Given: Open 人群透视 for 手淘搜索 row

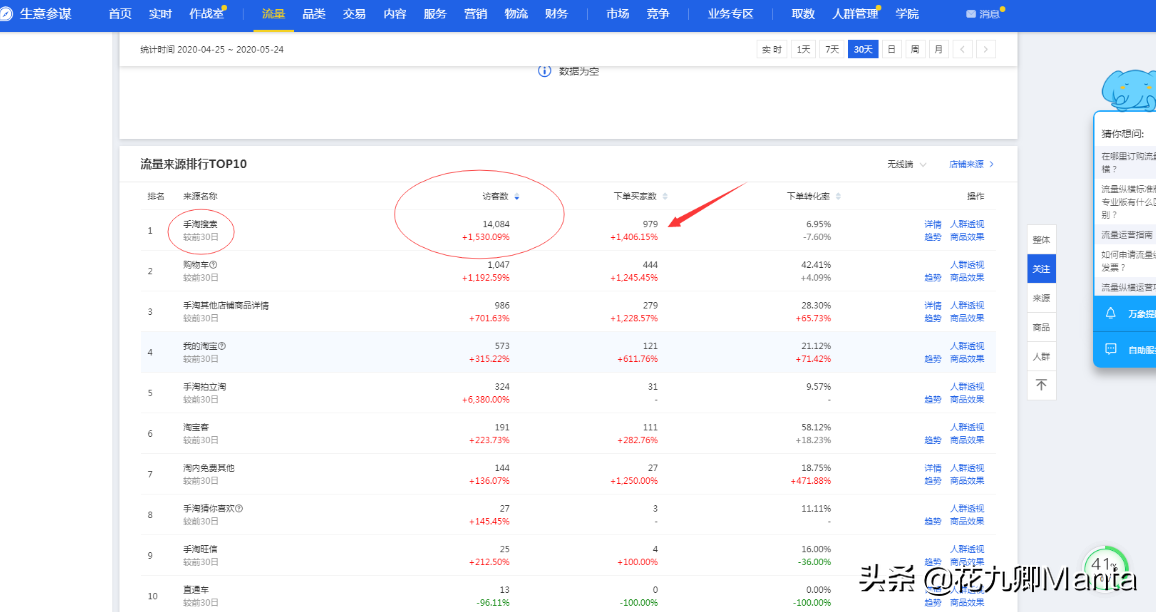Looking at the screenshot, I should tap(967, 224).
